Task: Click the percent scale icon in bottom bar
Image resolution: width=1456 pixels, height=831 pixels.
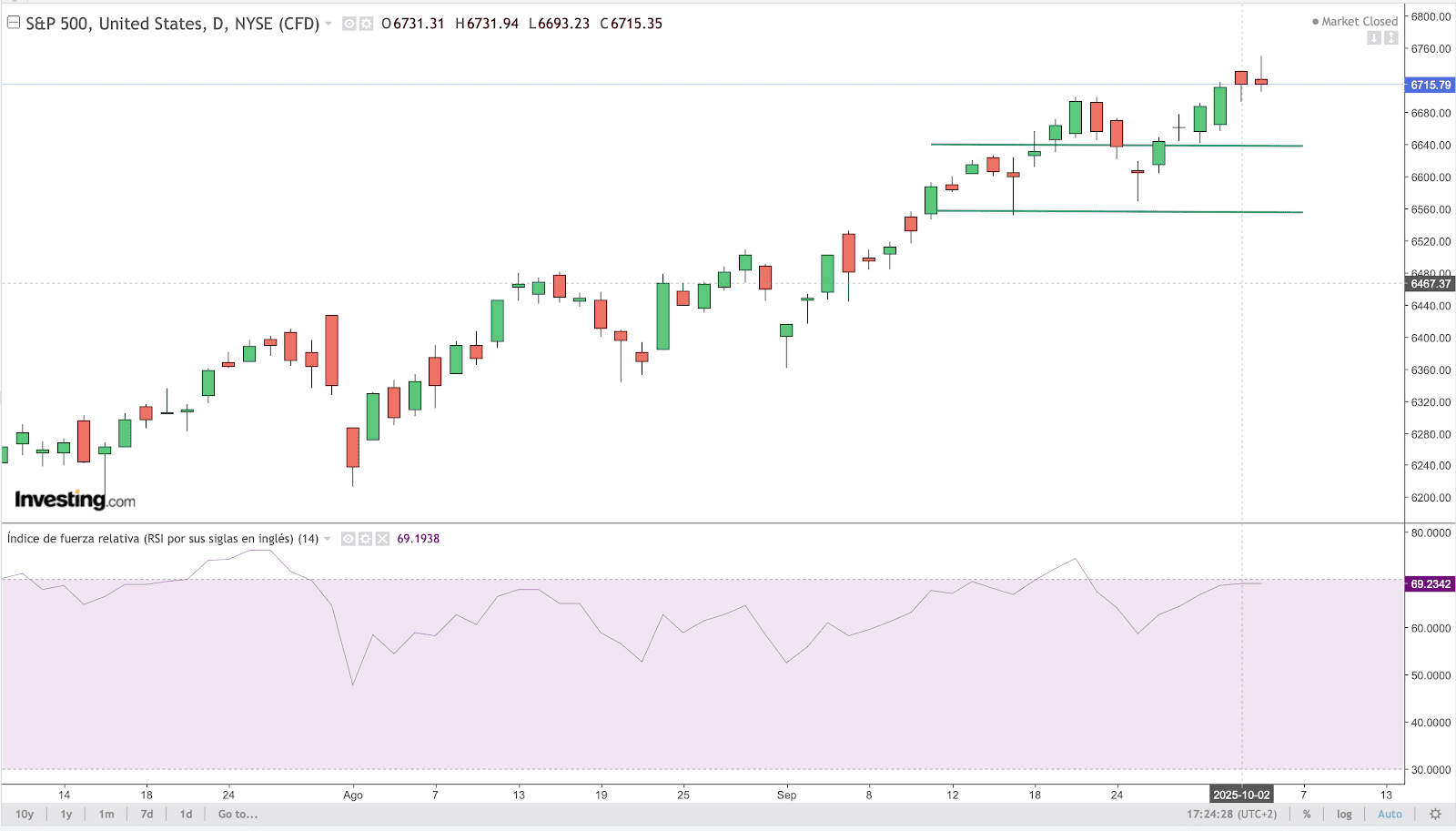Action: pos(1306,815)
